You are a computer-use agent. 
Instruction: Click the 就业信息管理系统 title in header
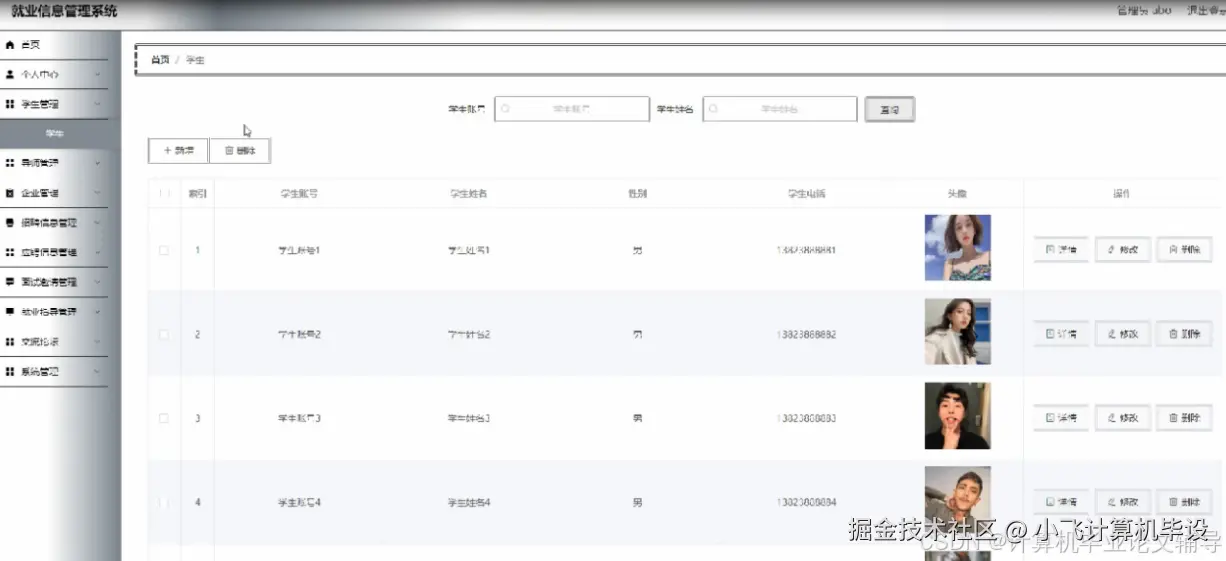coord(64,11)
